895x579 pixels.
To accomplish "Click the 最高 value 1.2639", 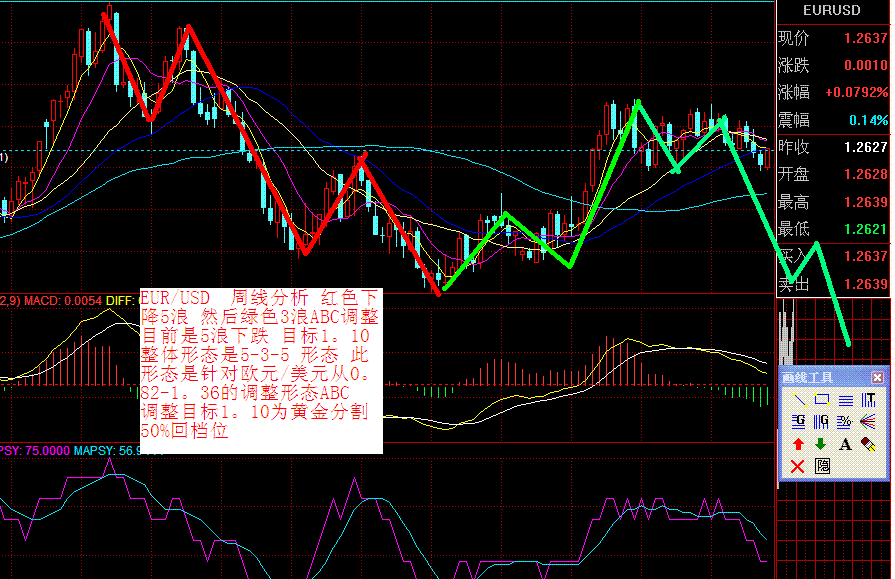I will (866, 202).
